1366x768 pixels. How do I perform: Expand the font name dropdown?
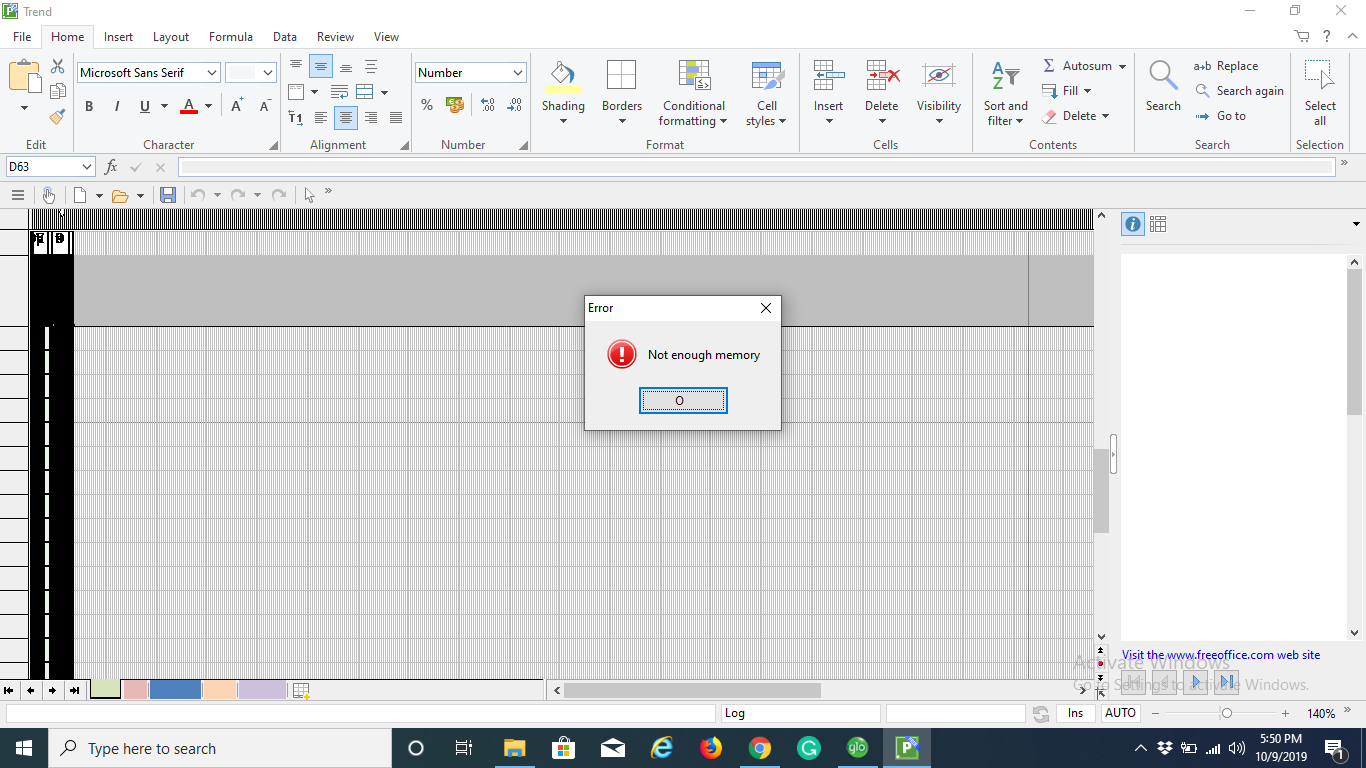(212, 73)
